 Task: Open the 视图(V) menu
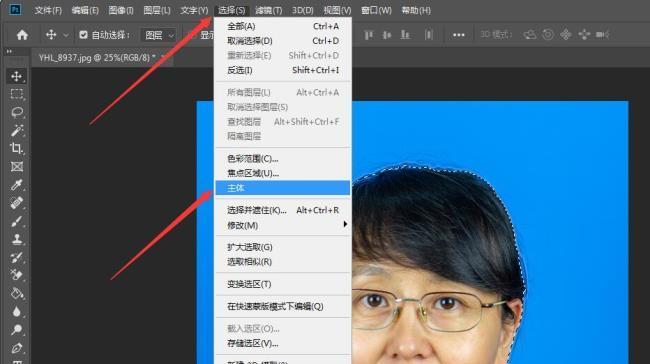click(x=337, y=10)
